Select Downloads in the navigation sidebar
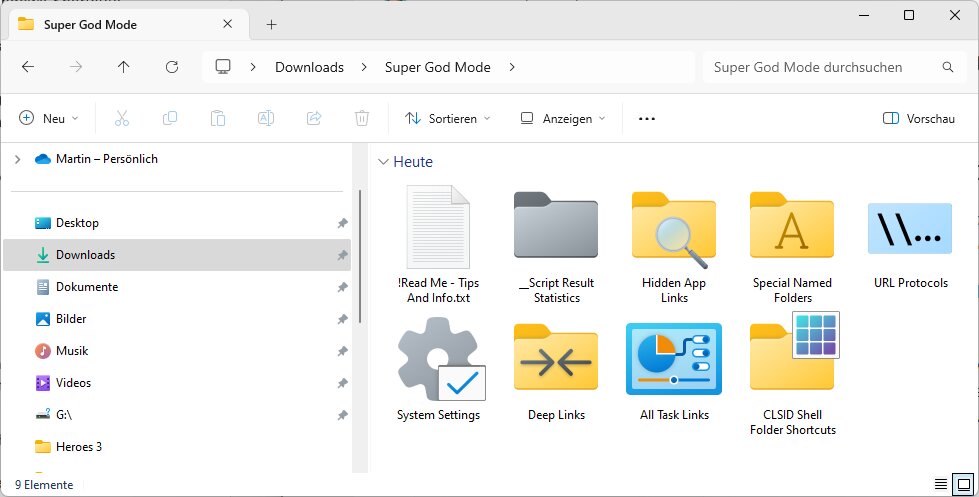979x497 pixels. [x=85, y=255]
